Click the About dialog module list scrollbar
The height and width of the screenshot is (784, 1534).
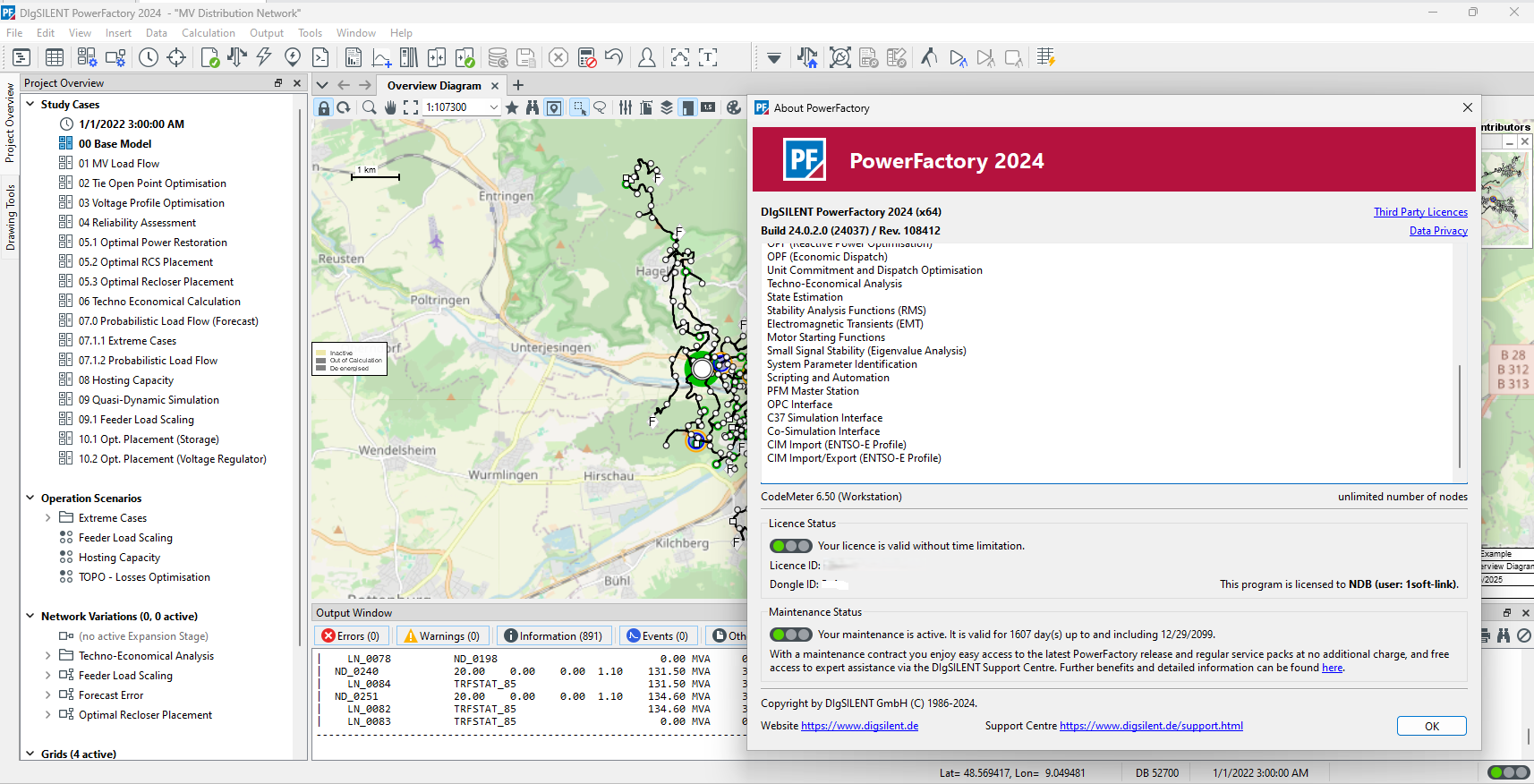[1460, 415]
